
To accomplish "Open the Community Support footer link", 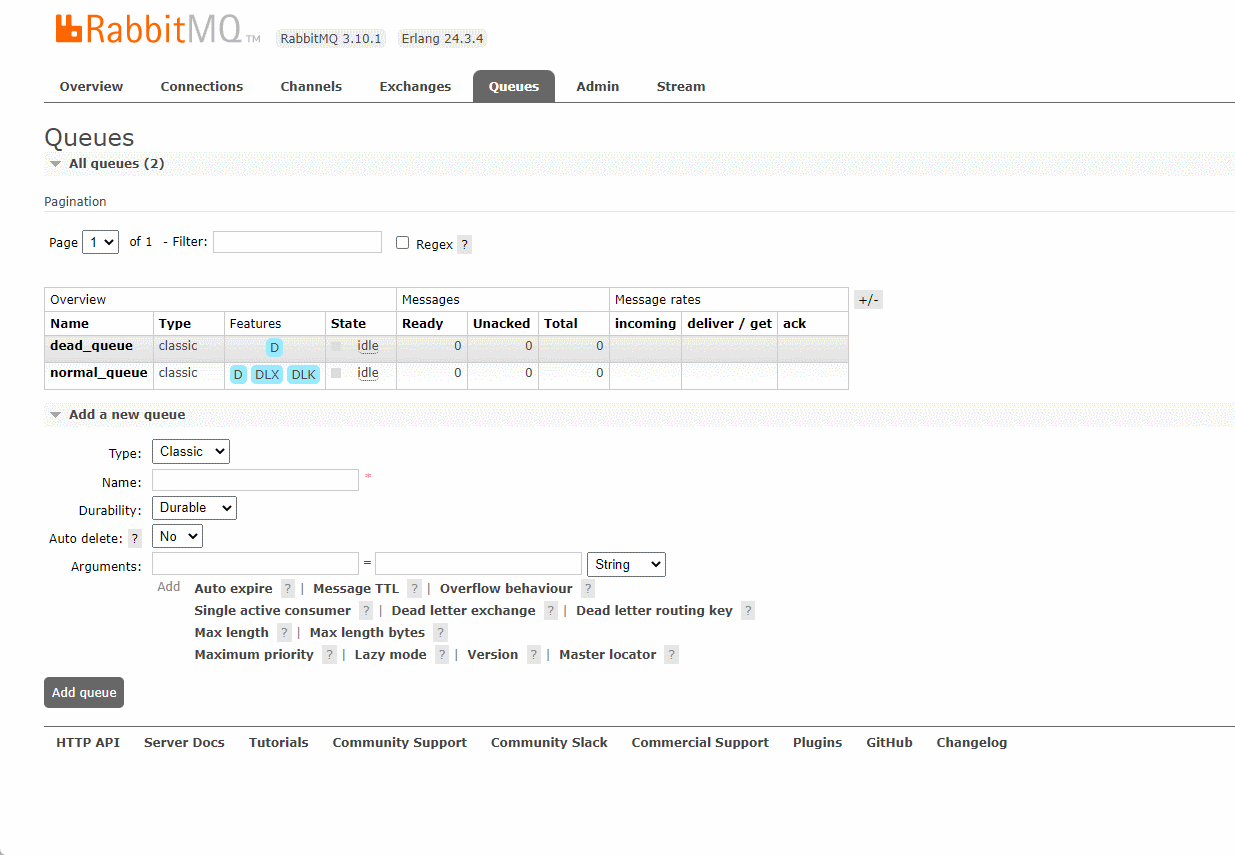I will [x=399, y=742].
